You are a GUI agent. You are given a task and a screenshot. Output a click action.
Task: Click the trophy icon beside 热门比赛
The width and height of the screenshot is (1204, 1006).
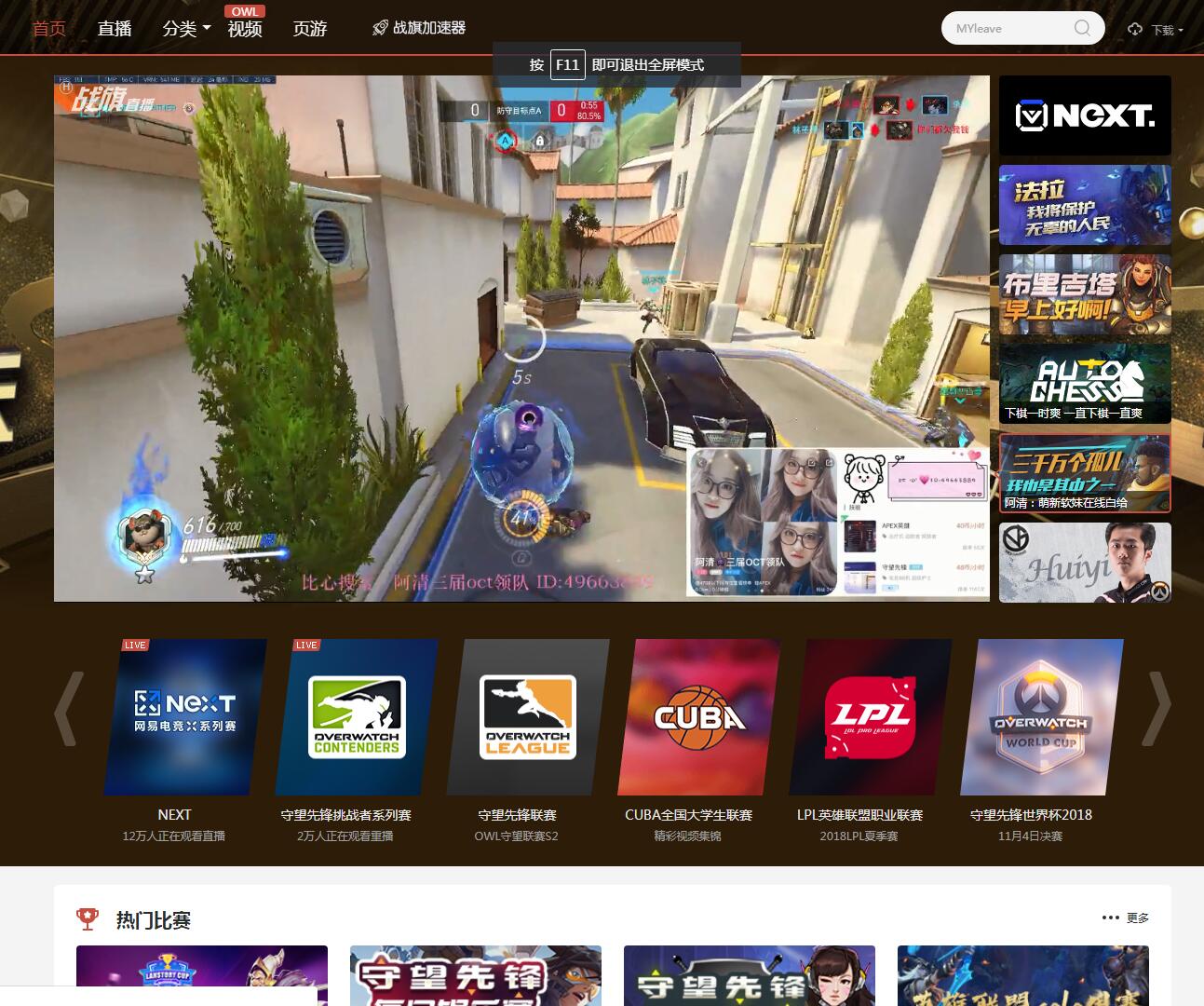coord(88,919)
